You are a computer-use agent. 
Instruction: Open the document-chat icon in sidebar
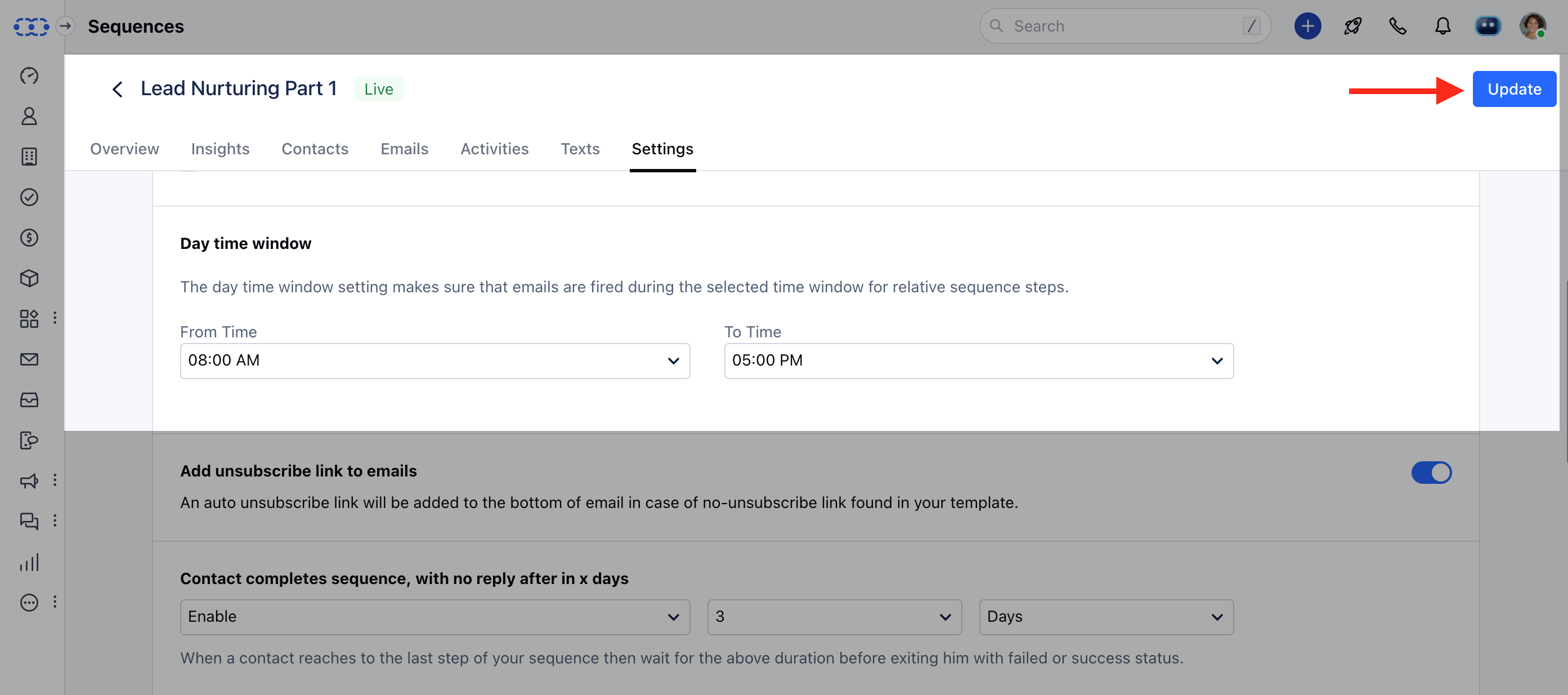tap(29, 440)
